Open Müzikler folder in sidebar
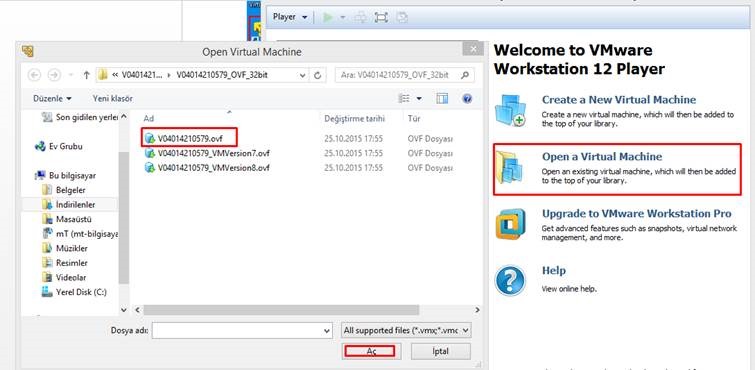Screen dimensions: 755x370 click(x=65, y=249)
